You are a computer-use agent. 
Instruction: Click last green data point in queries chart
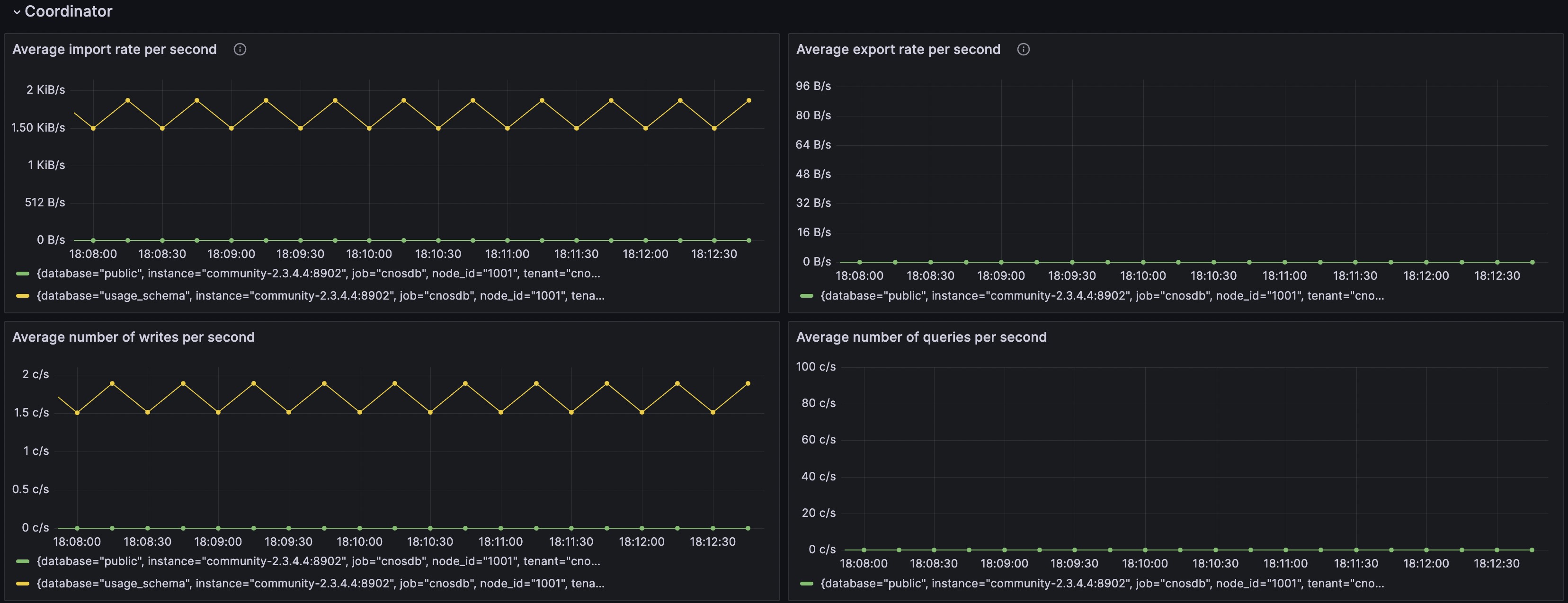pyautogui.click(x=1532, y=550)
